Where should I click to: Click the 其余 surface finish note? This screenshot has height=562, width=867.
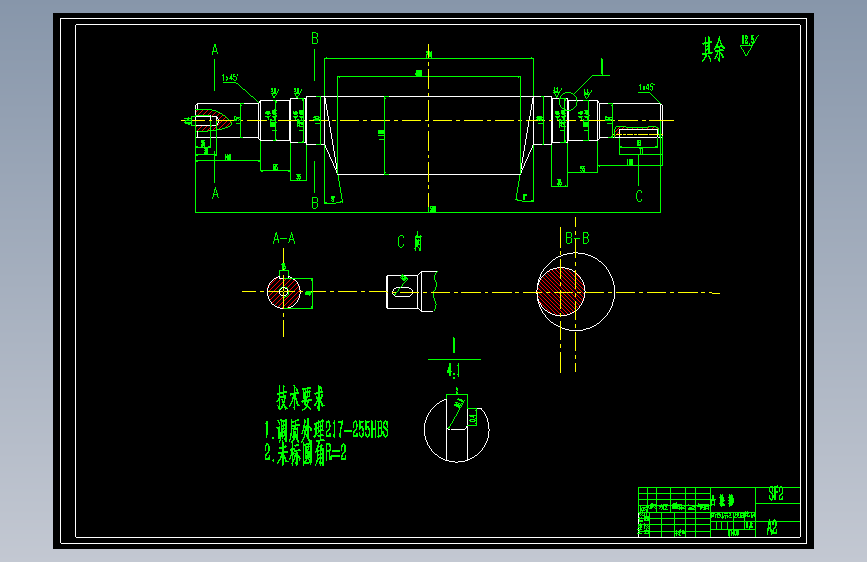(713, 49)
